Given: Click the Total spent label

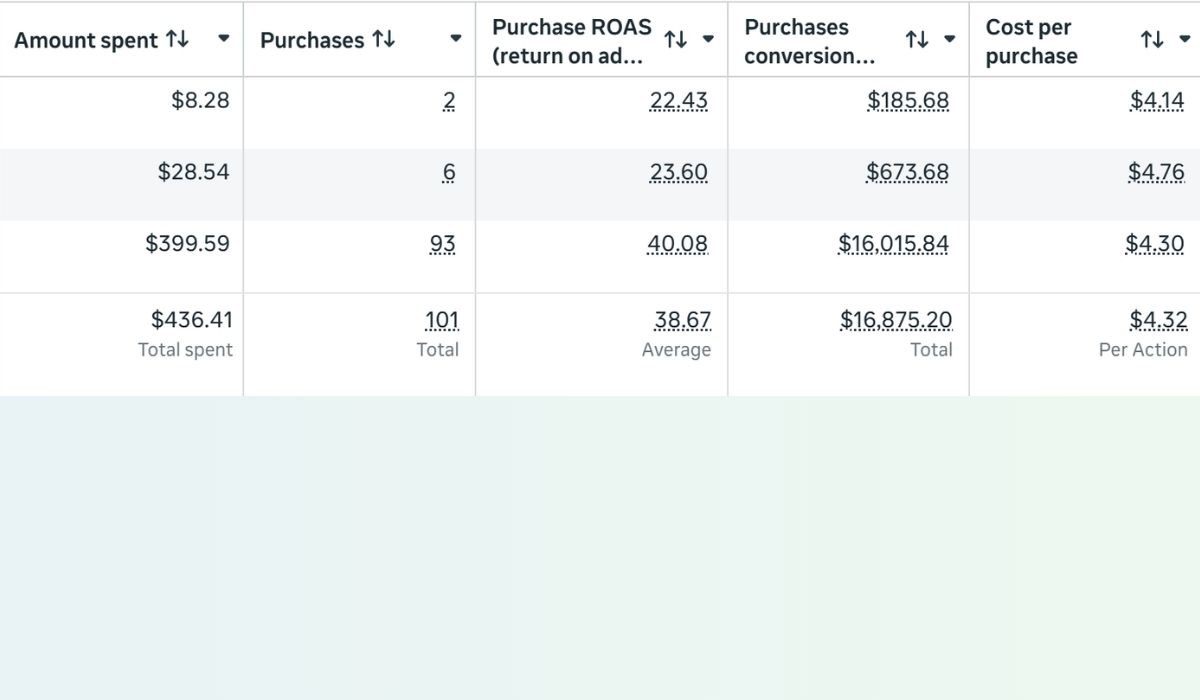Looking at the screenshot, I should pyautogui.click(x=185, y=350).
